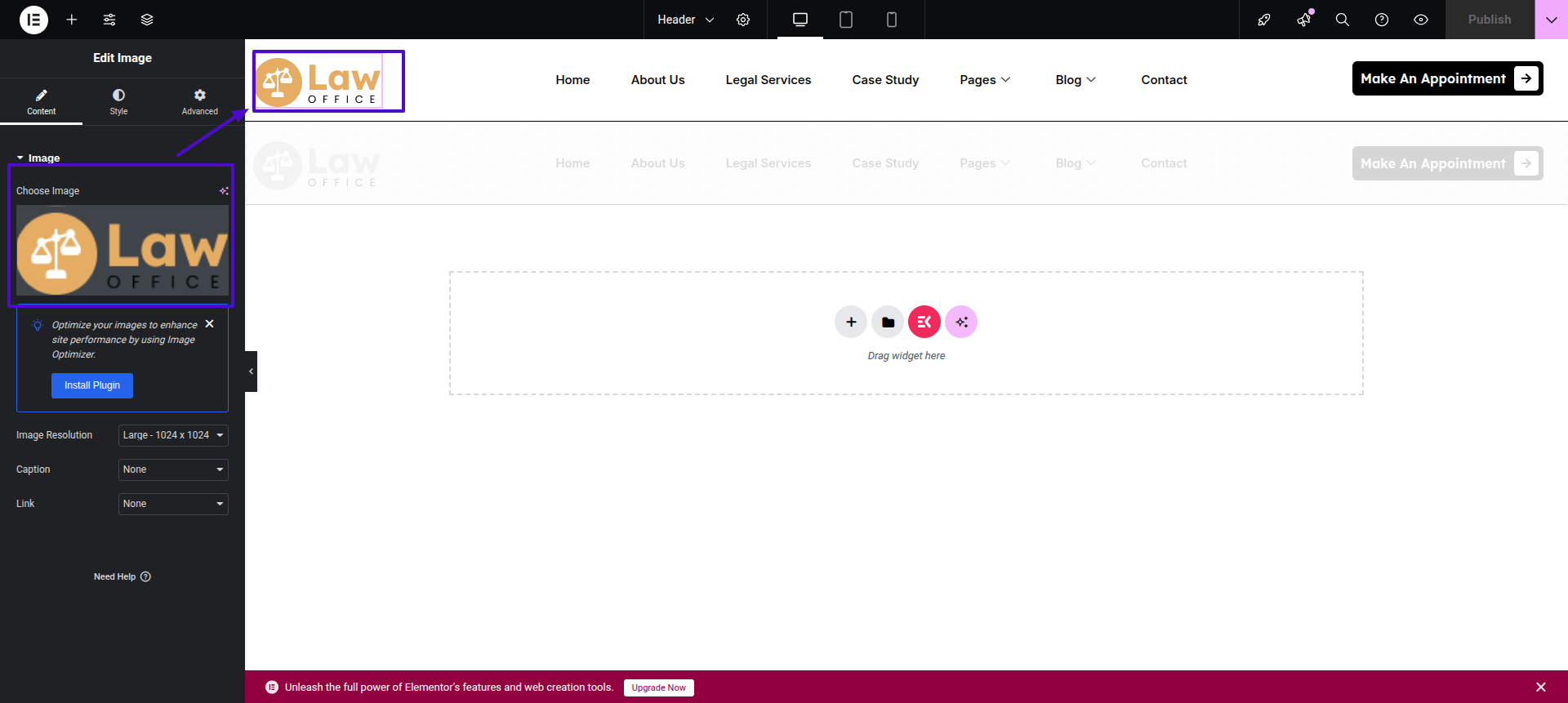Viewport: 1568px width, 703px height.
Task: Switch to the Advanced tab
Action: point(199,101)
